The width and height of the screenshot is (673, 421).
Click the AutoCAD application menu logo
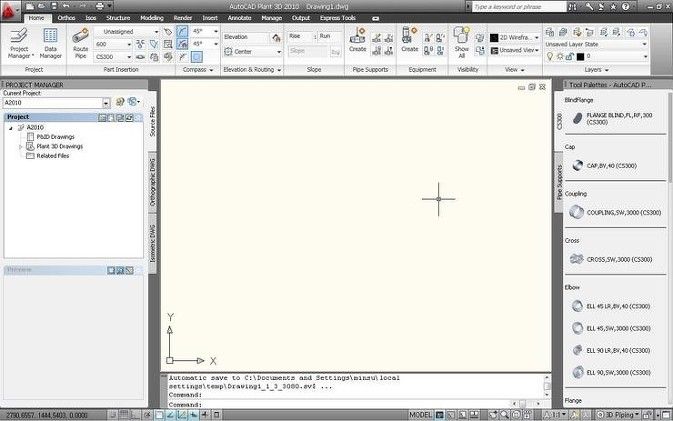tap(9, 10)
